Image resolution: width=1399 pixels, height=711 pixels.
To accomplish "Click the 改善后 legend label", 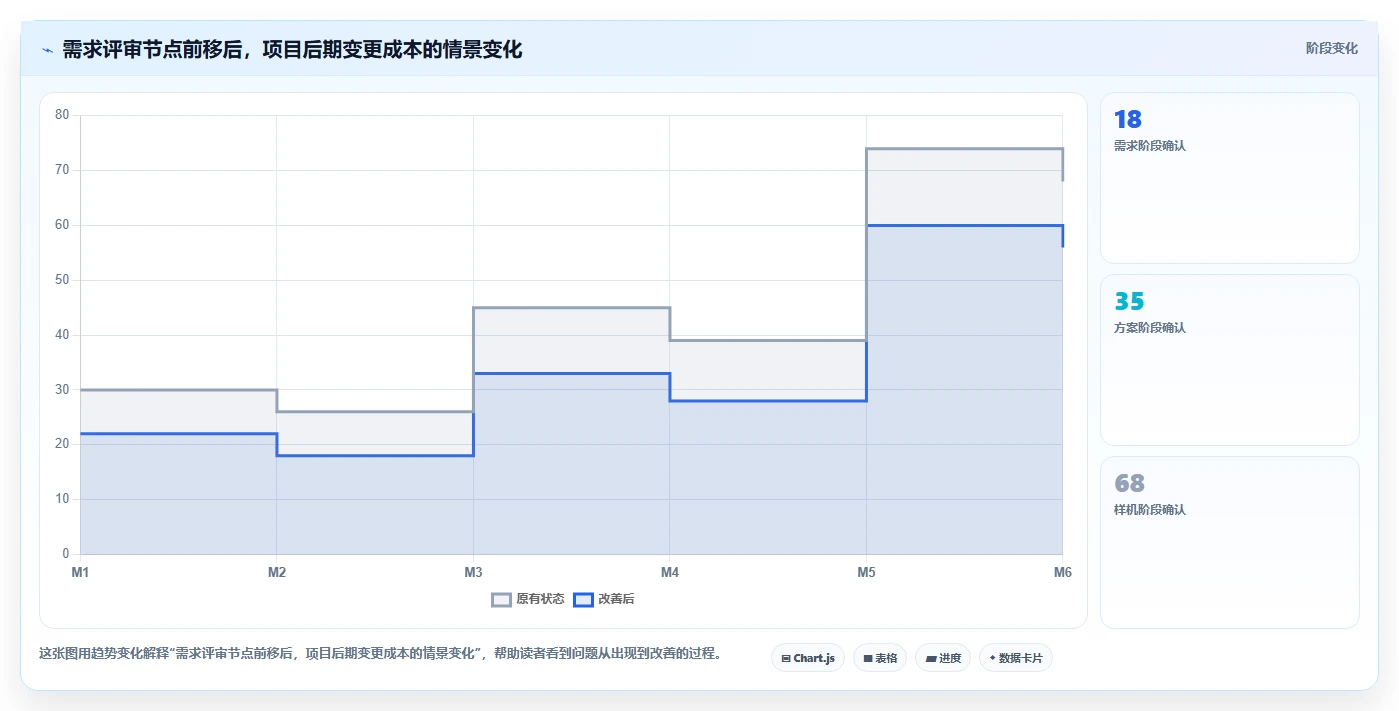I will pyautogui.click(x=616, y=600).
